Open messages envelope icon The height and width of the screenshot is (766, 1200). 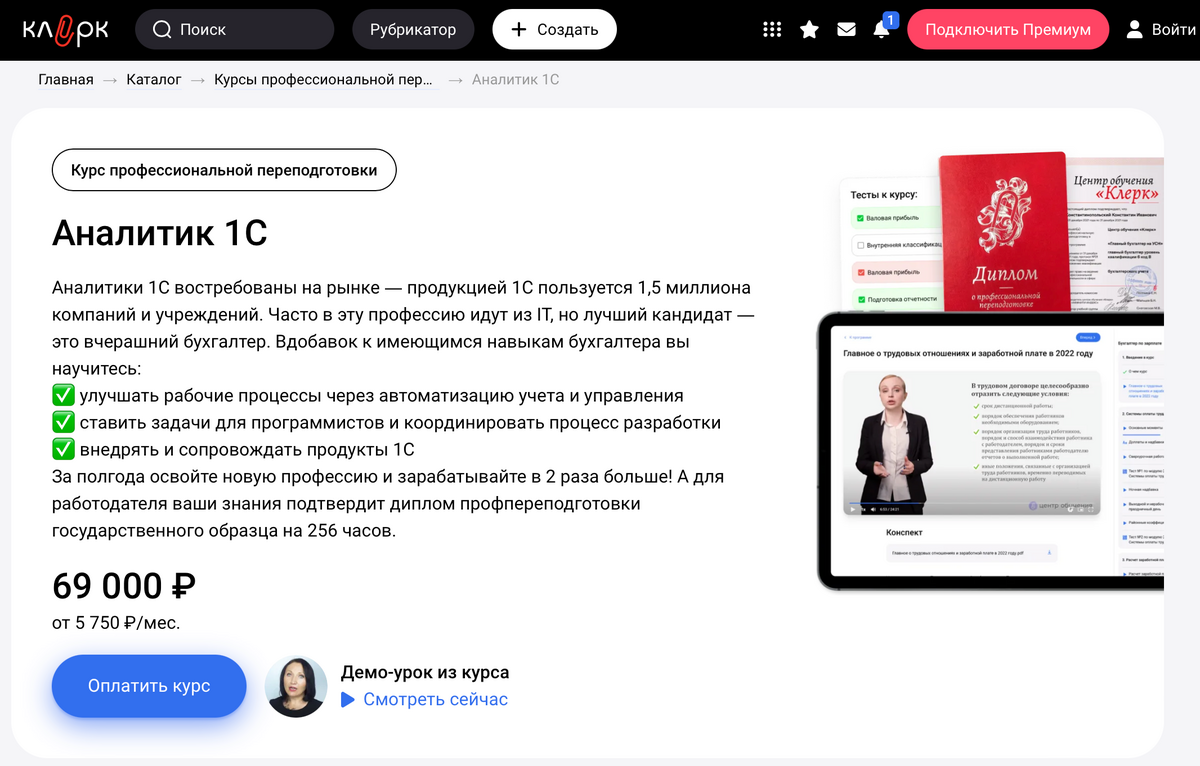click(846, 30)
